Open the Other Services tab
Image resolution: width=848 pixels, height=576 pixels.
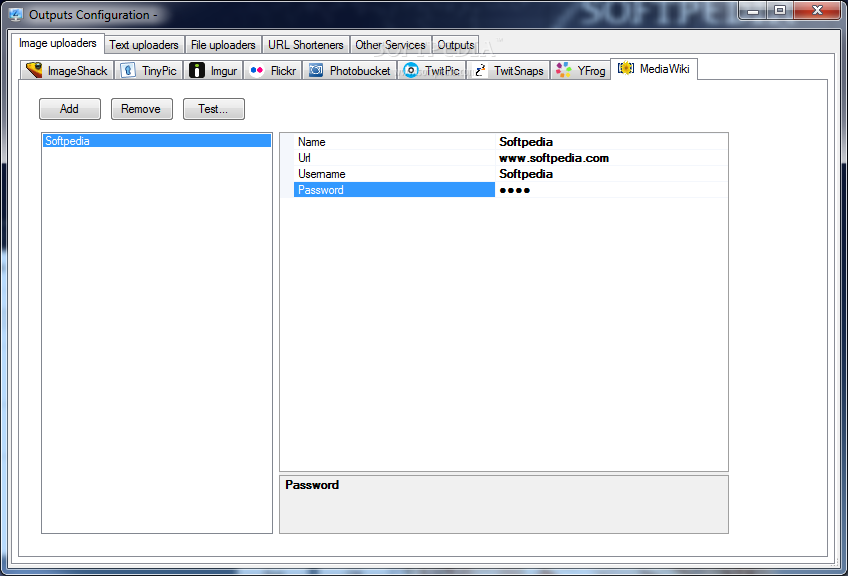390,45
